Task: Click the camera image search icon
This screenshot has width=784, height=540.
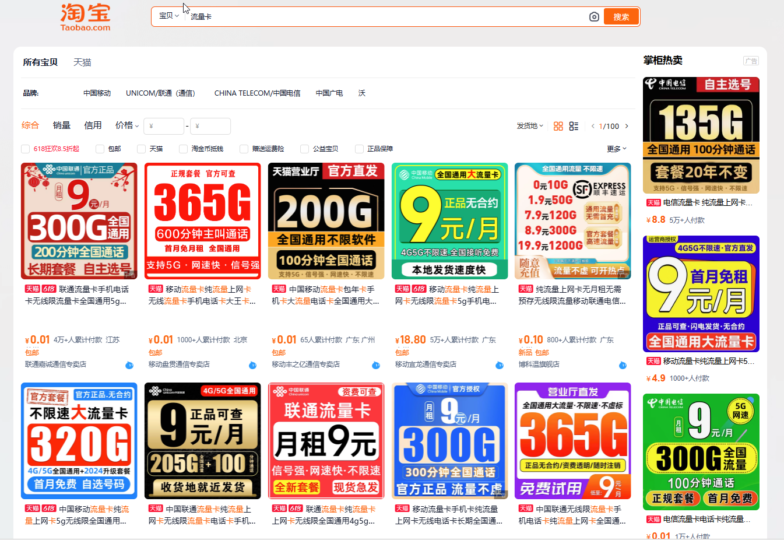Action: 594,17
